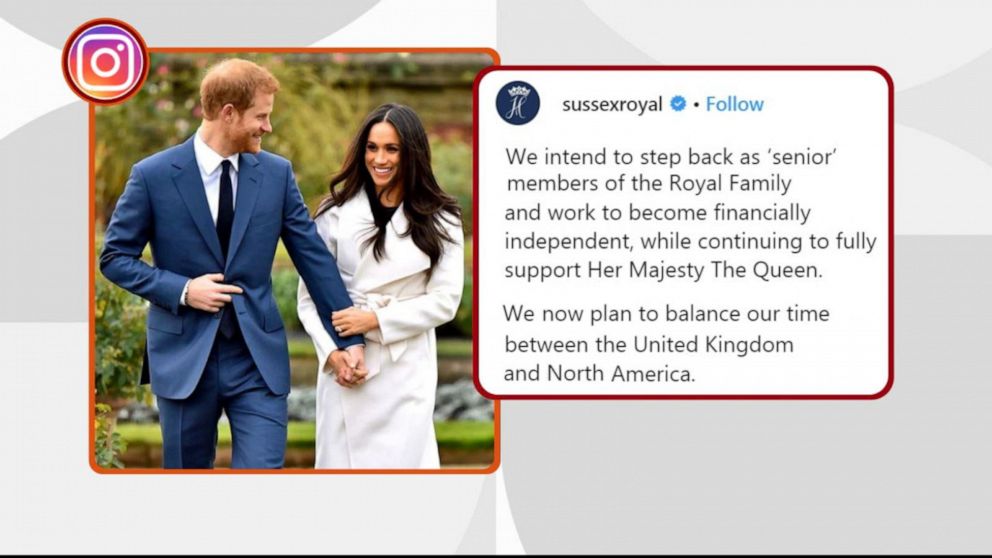
Task: Select "We now plan to balance our time"
Action: pyautogui.click(x=666, y=313)
